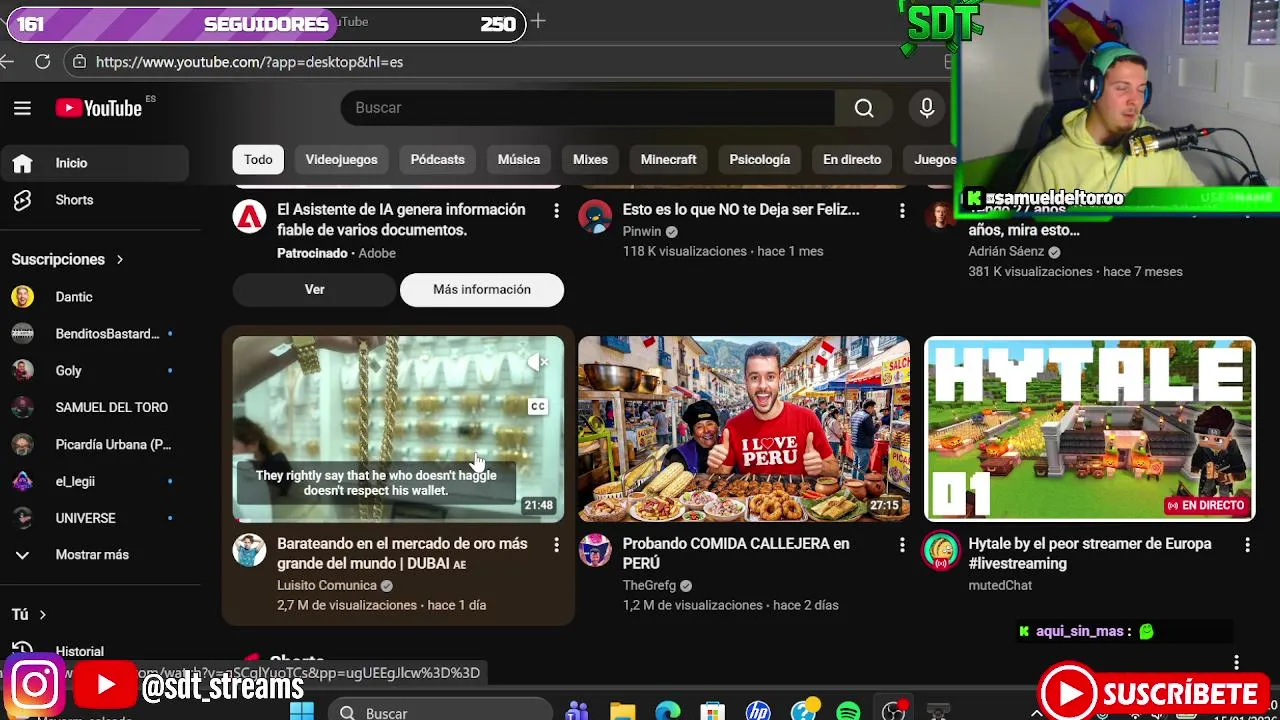Select the Todo filter chip

tap(258, 160)
